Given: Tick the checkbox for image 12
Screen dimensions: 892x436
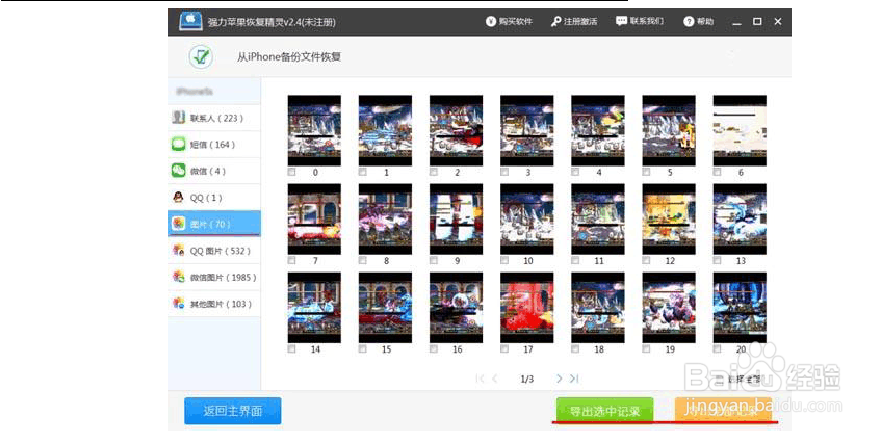Looking at the screenshot, I should point(646,260).
